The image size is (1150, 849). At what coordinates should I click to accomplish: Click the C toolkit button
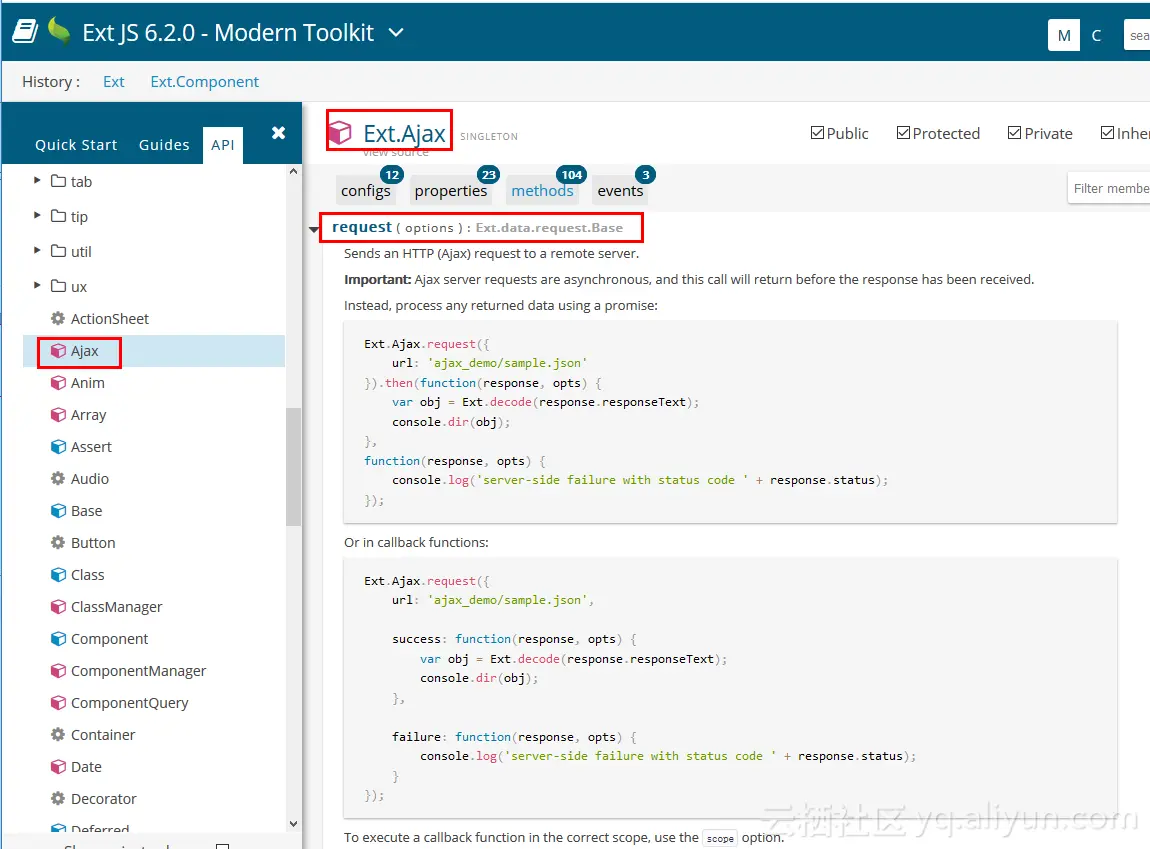(1096, 35)
